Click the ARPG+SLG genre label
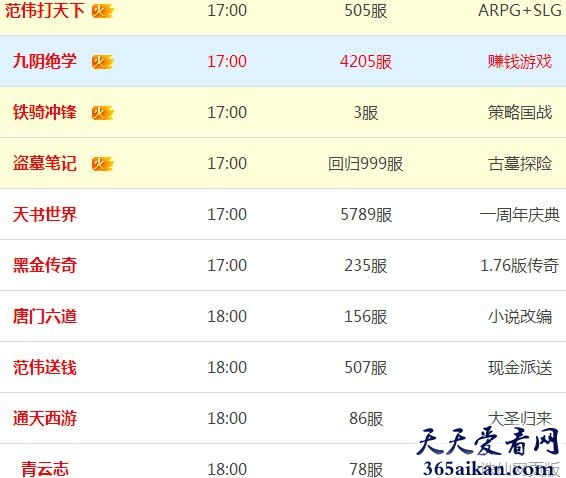Image resolution: width=566 pixels, height=478 pixels. point(520,10)
